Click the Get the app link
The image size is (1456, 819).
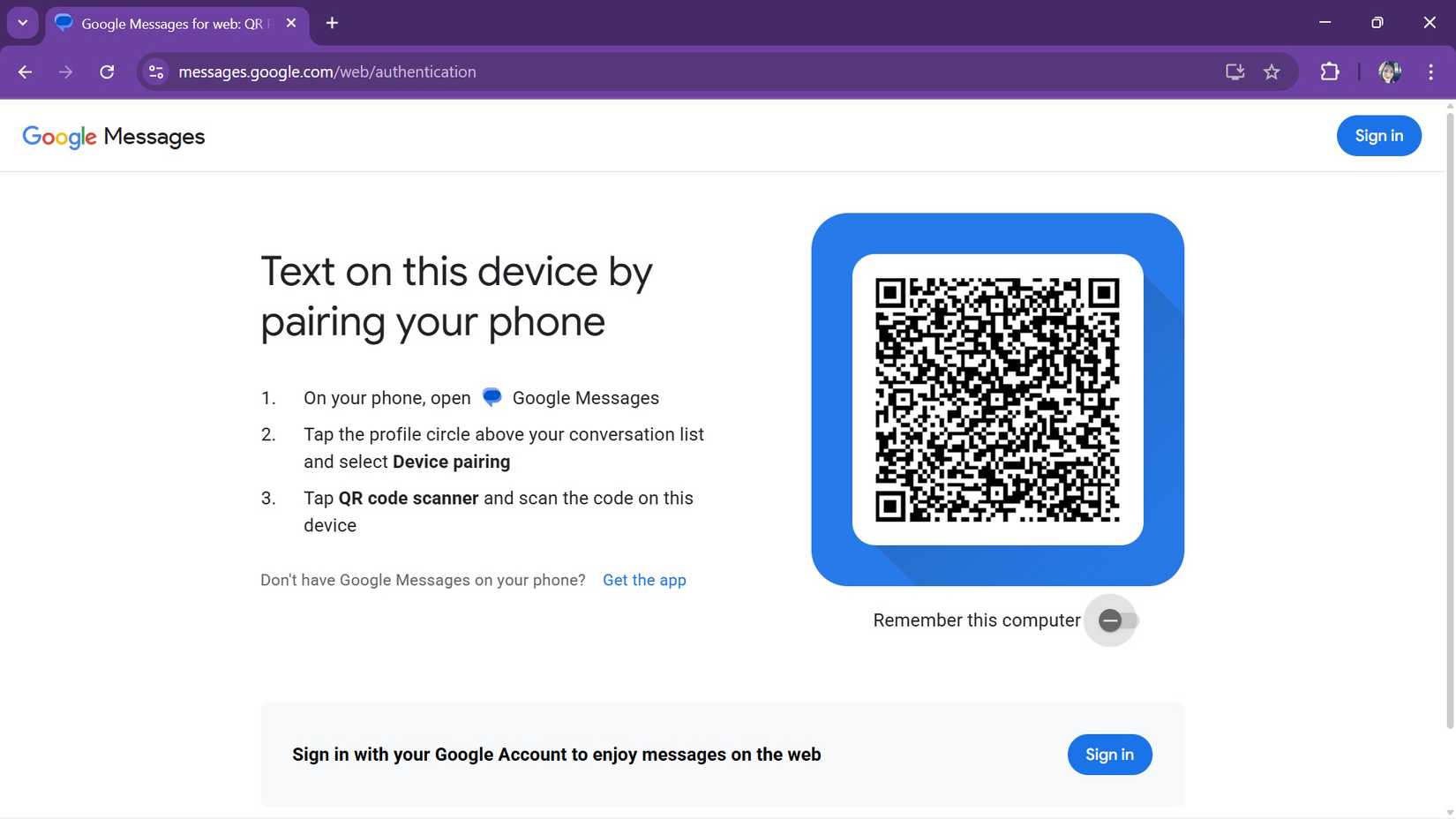(x=643, y=580)
